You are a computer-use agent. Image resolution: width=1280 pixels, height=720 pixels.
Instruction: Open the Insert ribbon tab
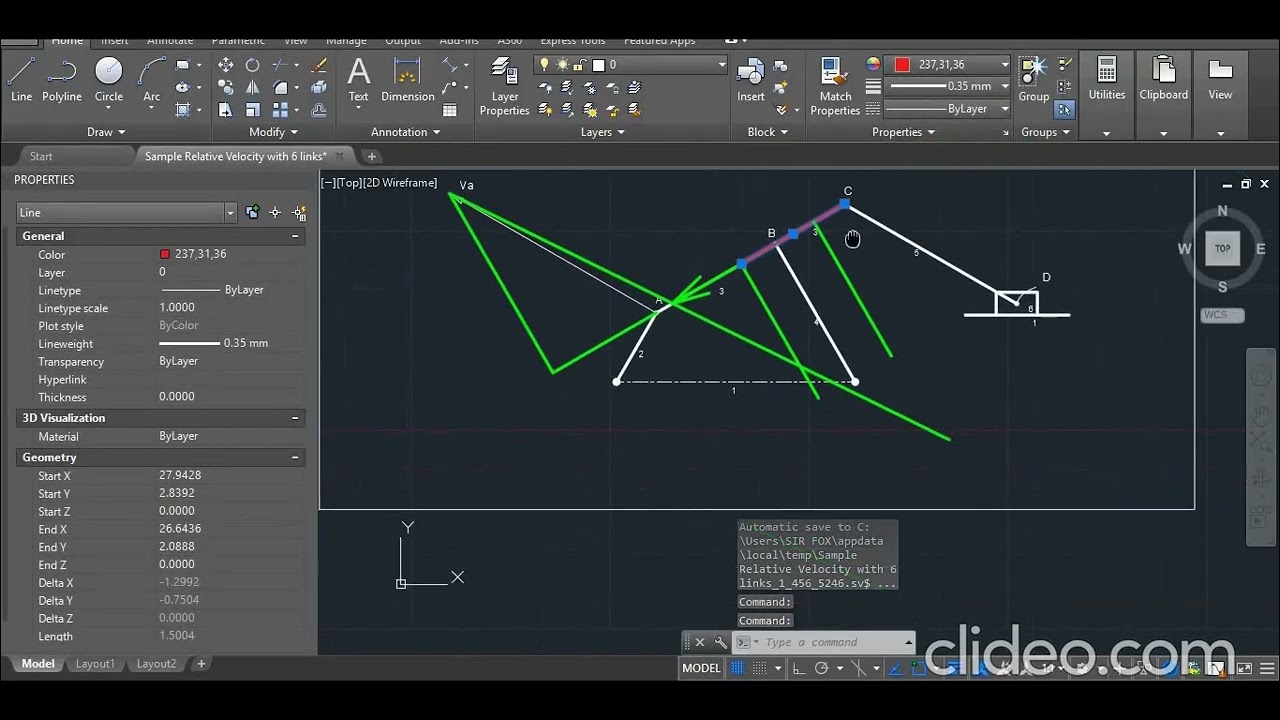(x=114, y=40)
